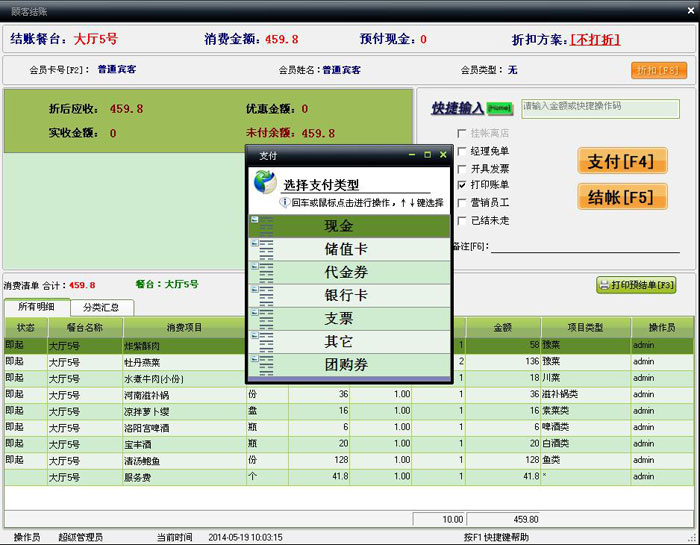Screen dimensions: 700x545
Task: Enable the 经理免单 checkbox
Action: click(x=462, y=151)
